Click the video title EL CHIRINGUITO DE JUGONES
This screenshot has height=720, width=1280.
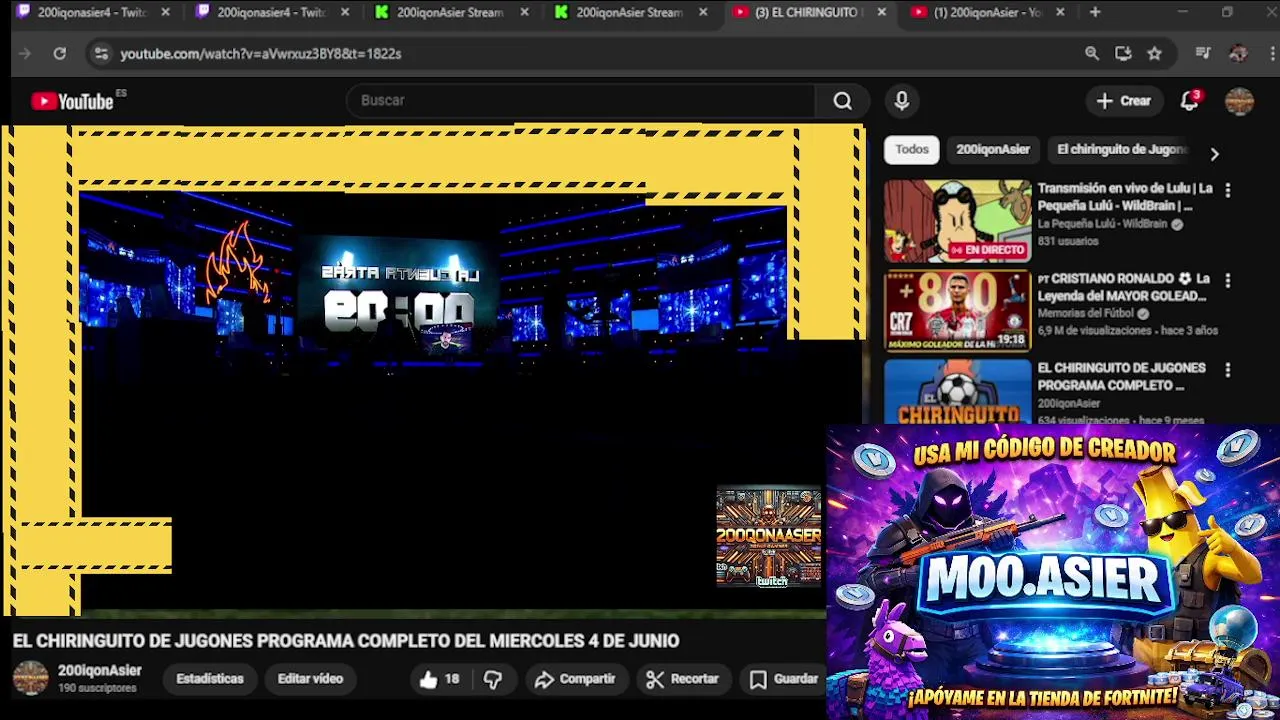click(346, 641)
